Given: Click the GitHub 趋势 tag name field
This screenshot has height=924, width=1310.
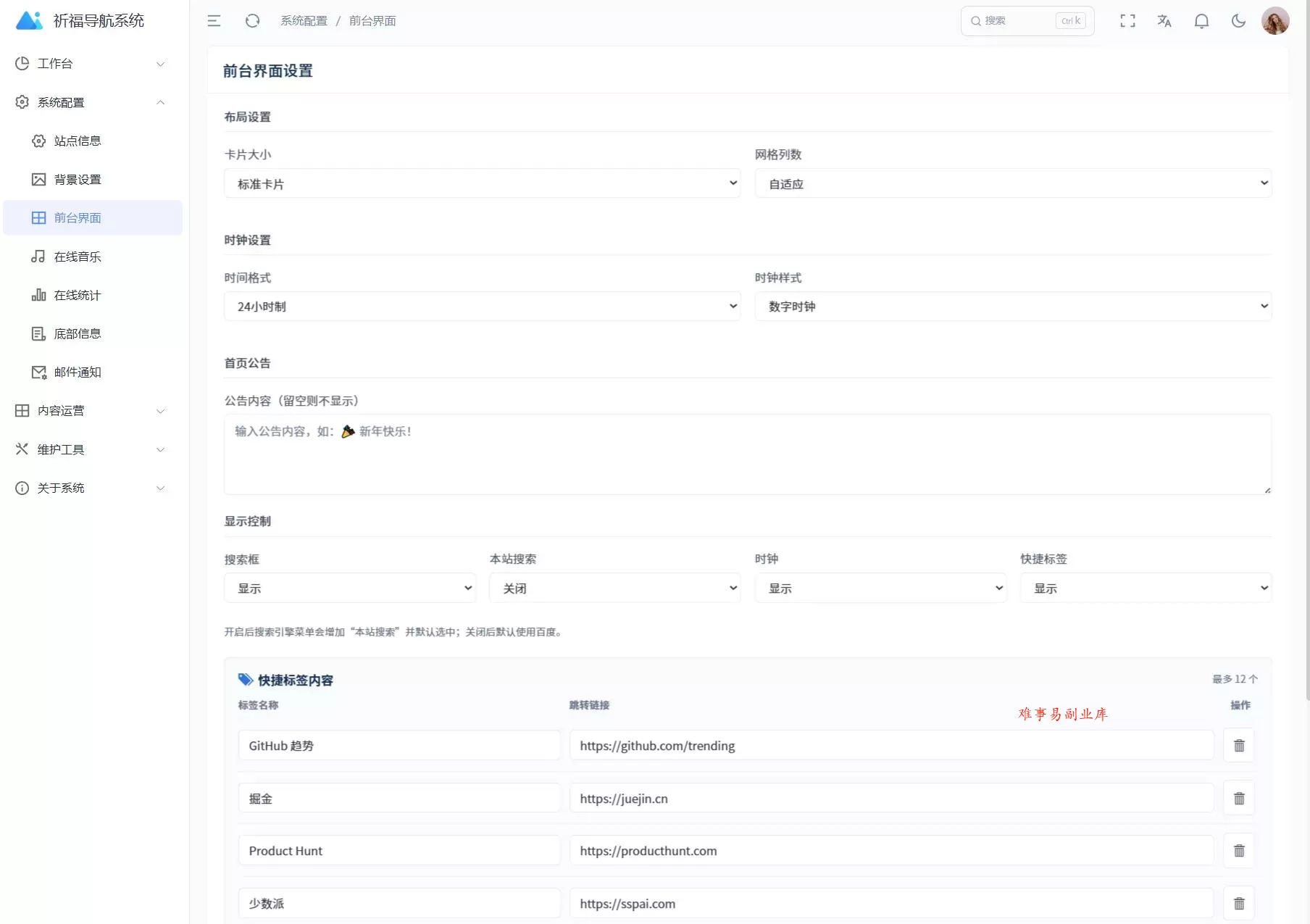Looking at the screenshot, I should click(399, 746).
